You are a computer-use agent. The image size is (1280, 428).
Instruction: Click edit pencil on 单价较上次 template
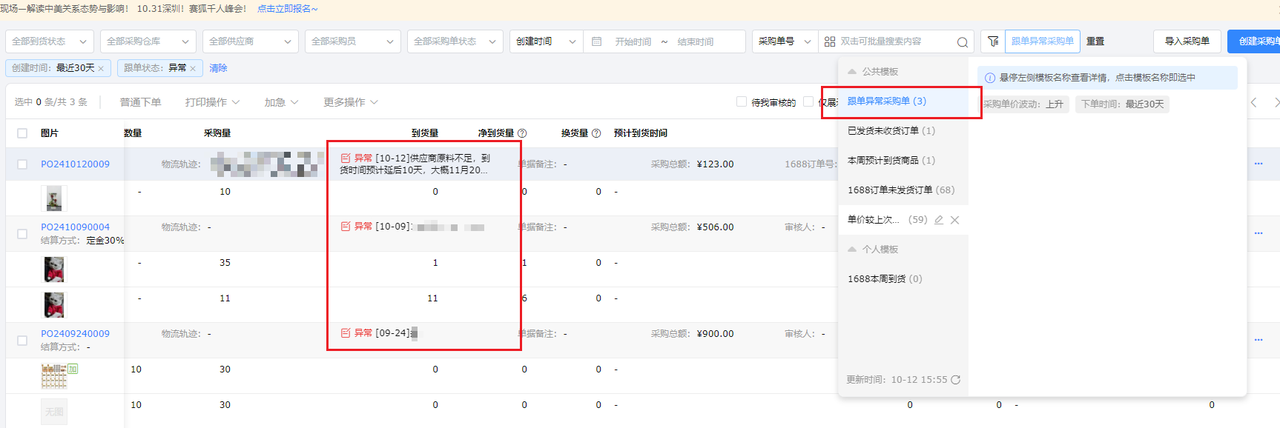click(x=939, y=219)
